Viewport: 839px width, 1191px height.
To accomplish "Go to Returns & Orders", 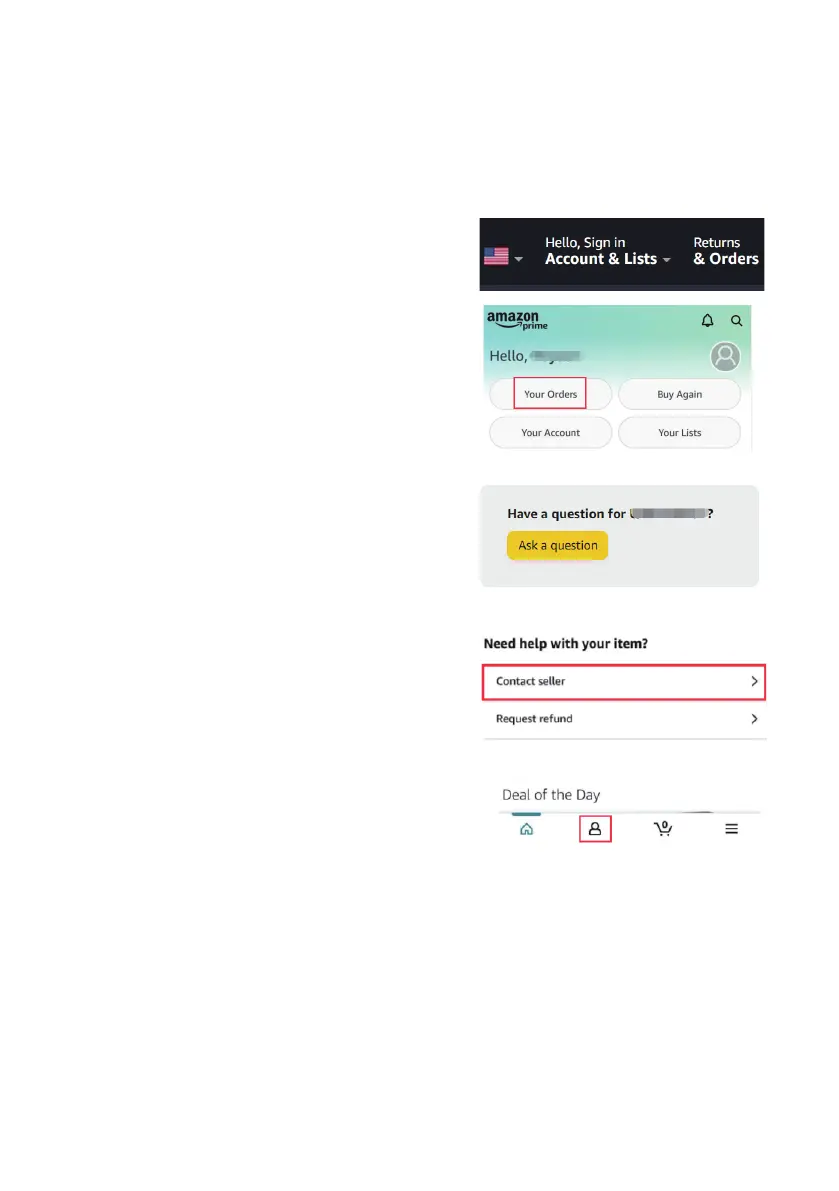I will (x=725, y=251).
